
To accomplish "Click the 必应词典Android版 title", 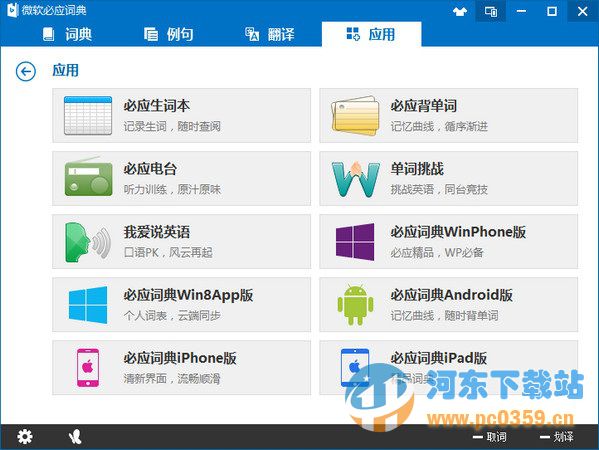I will 452,295.
